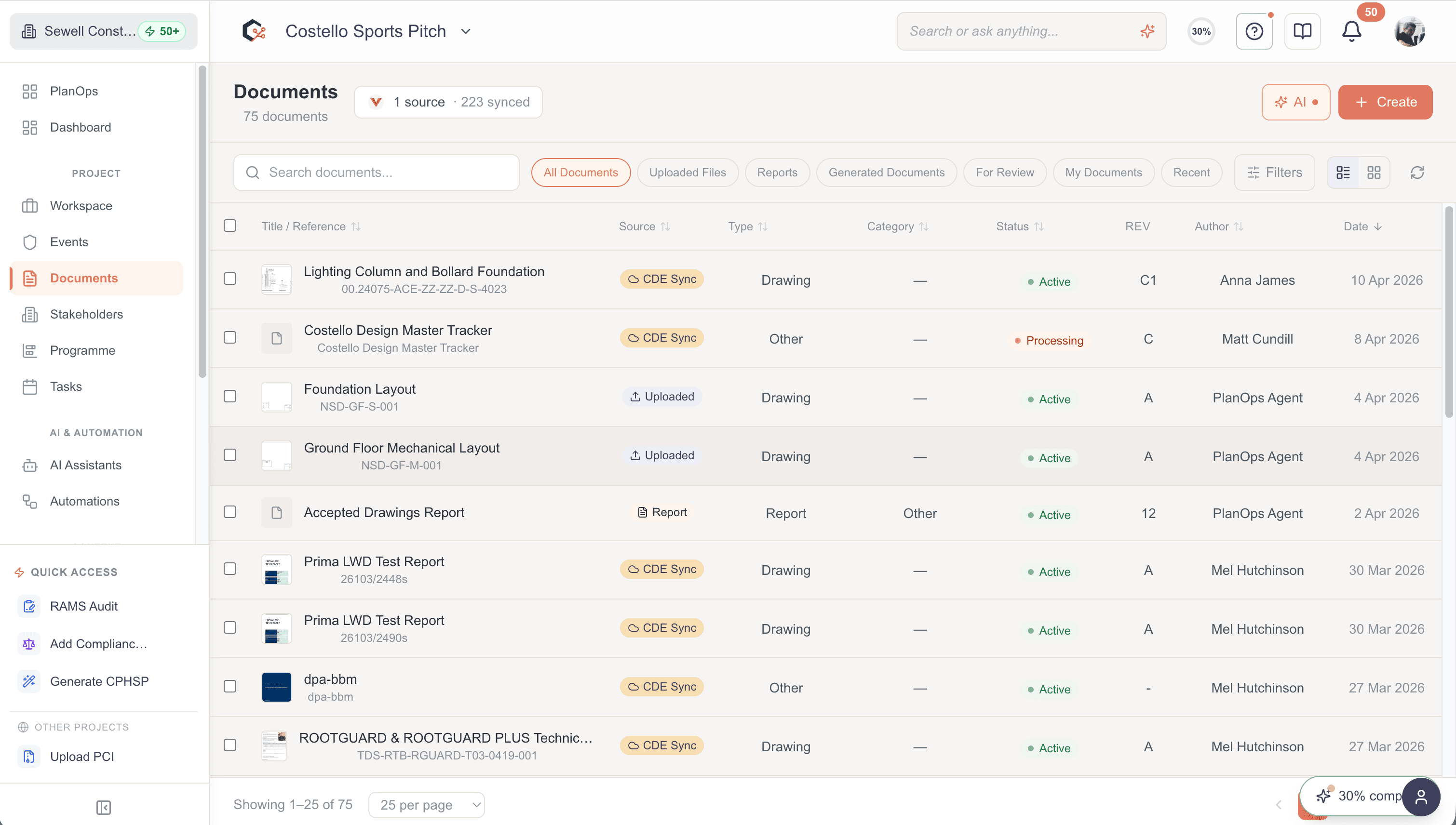Open the Programme section
The width and height of the screenshot is (1456, 825).
click(83, 350)
